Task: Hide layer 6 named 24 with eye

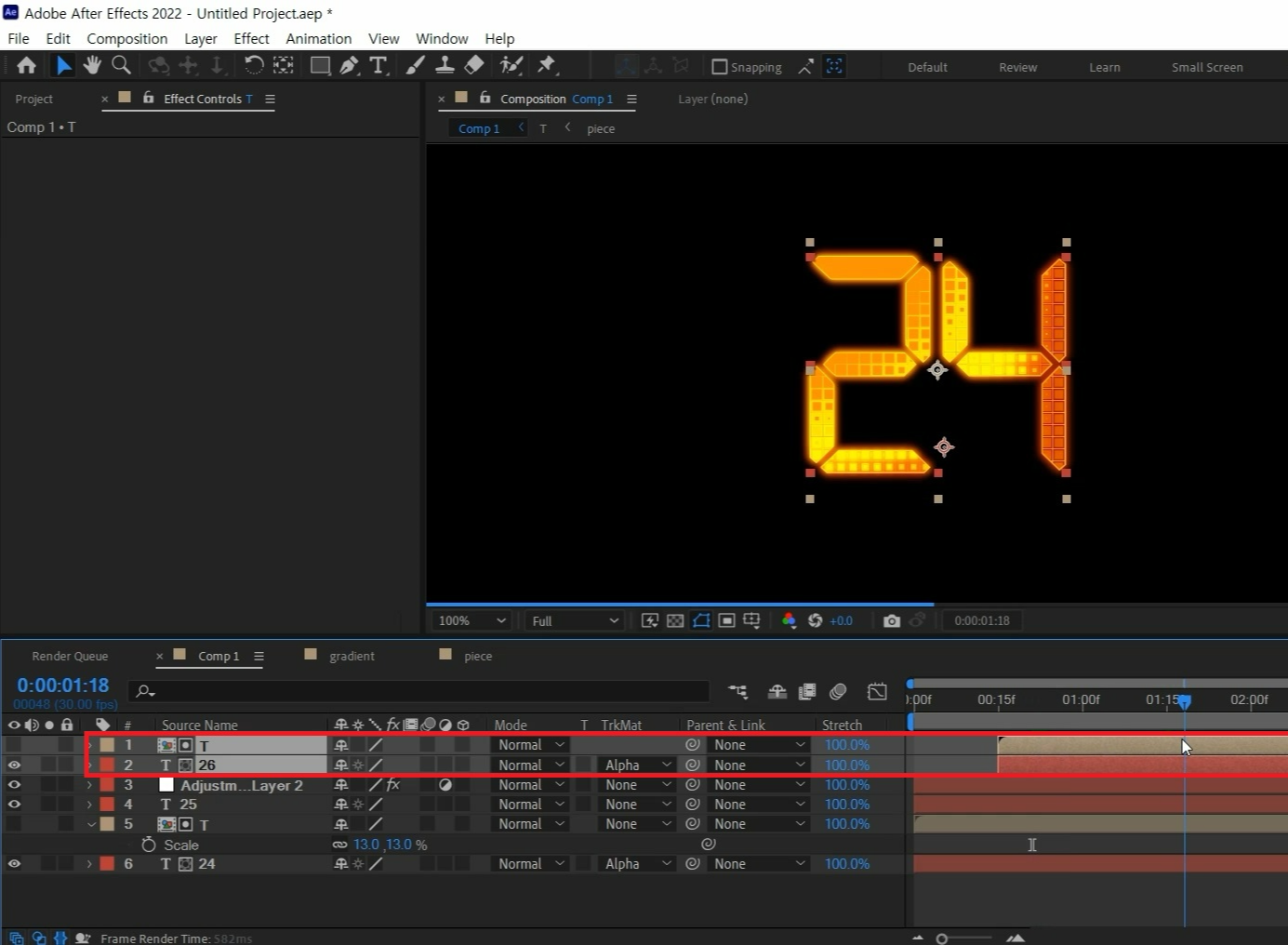Action: pyautogui.click(x=14, y=864)
